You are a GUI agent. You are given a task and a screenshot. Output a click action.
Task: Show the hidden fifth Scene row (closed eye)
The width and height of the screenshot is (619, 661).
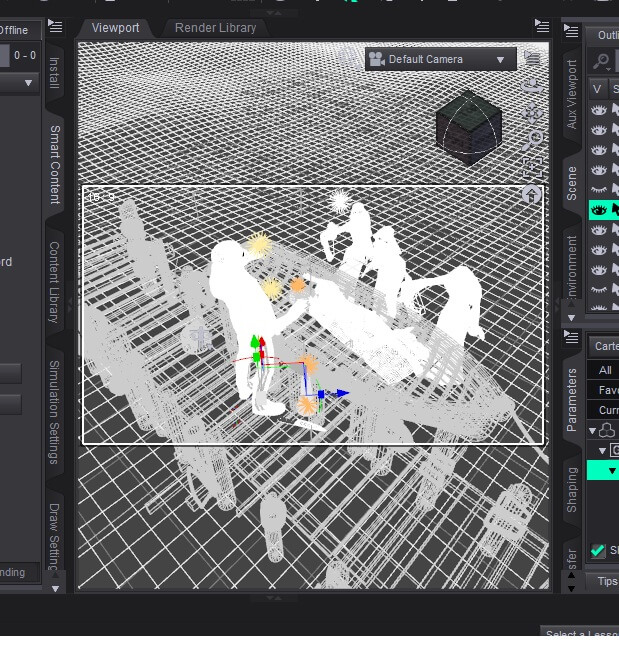(599, 190)
